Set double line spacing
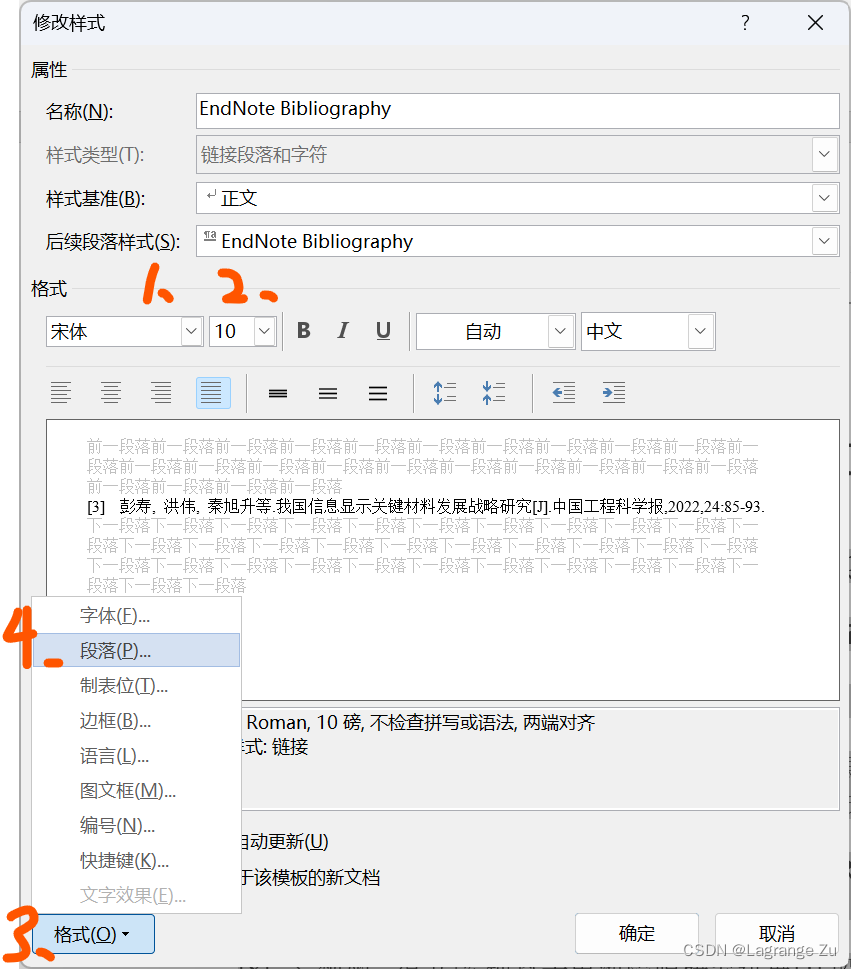Screen dimensions: 851x969 [378, 393]
